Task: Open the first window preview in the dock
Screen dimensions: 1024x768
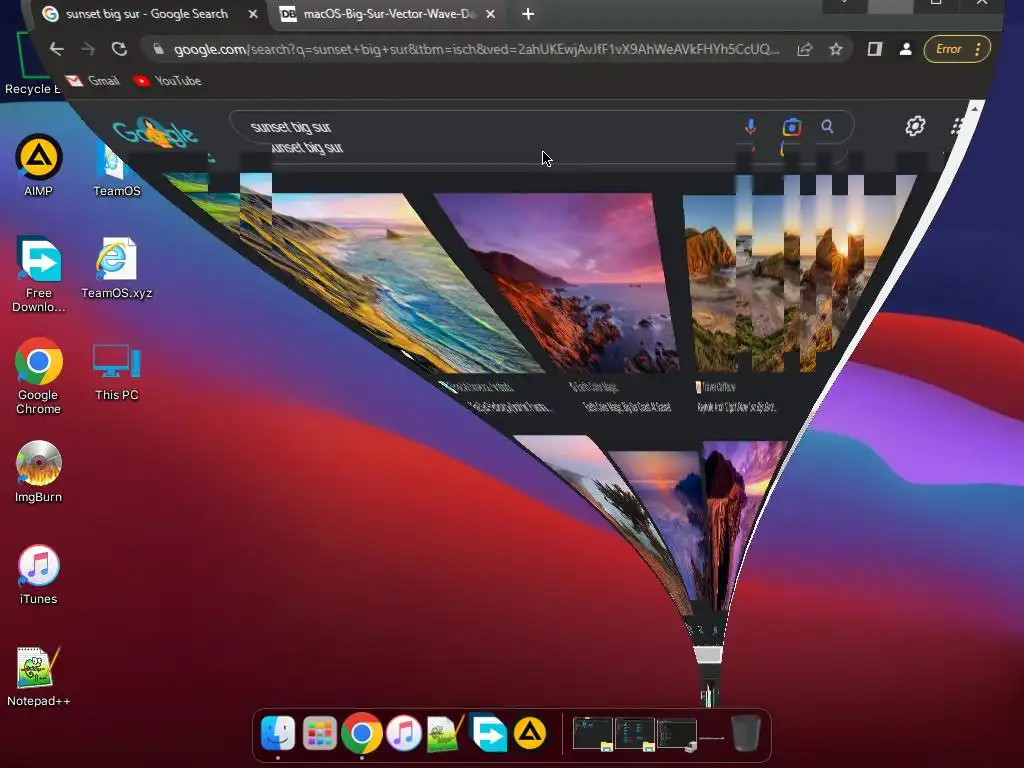Action: (593, 734)
